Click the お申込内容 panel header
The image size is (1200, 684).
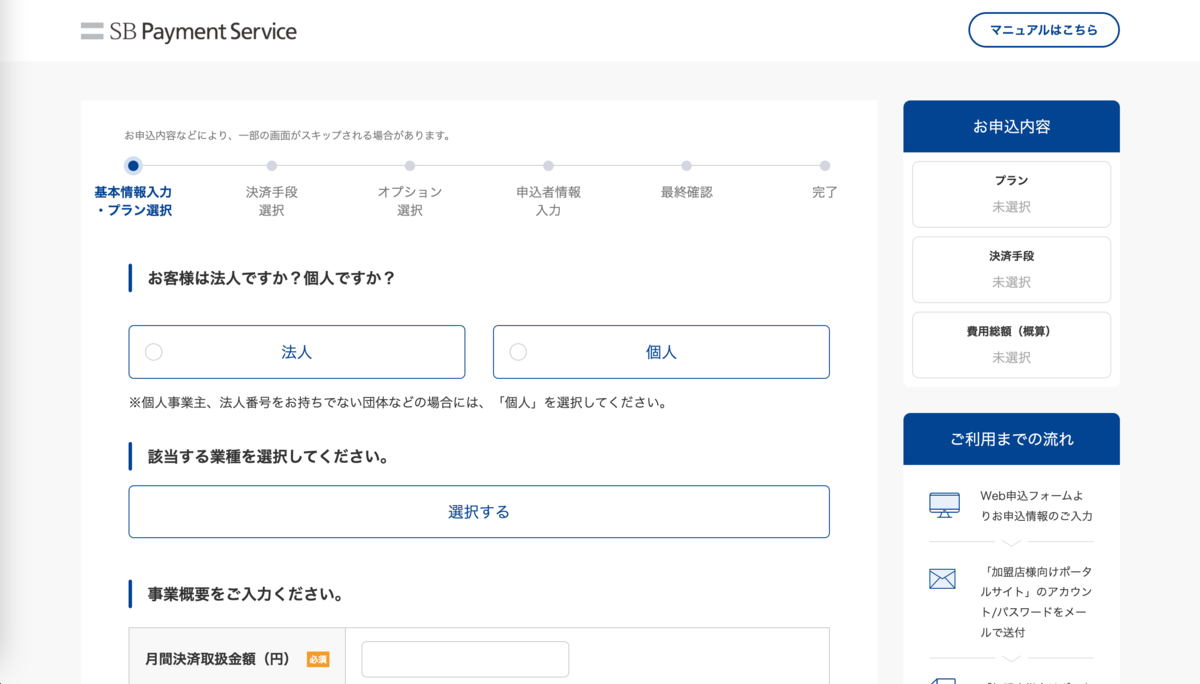pyautogui.click(x=1011, y=127)
